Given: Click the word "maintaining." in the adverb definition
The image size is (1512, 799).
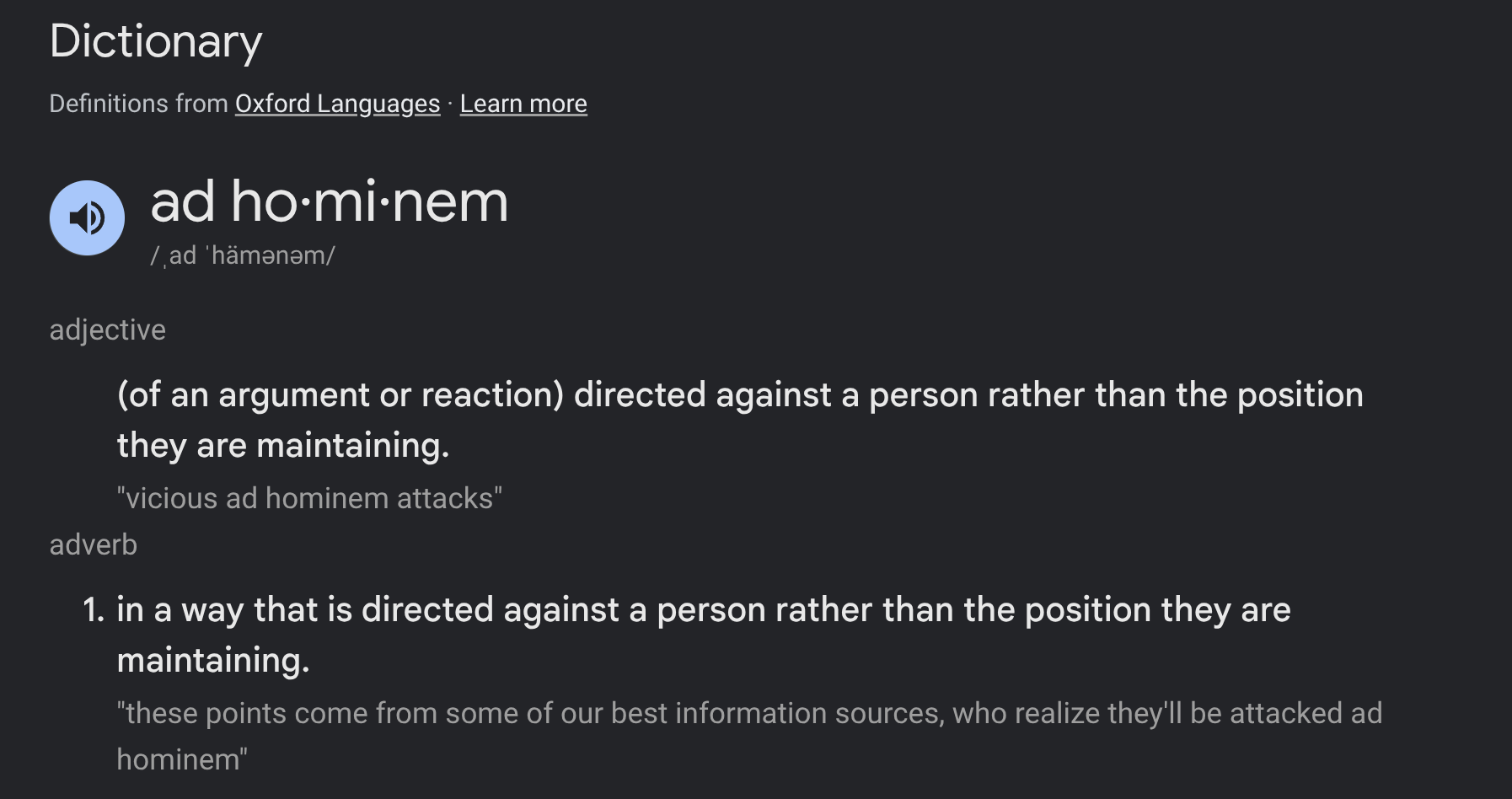Looking at the screenshot, I should pos(213,660).
